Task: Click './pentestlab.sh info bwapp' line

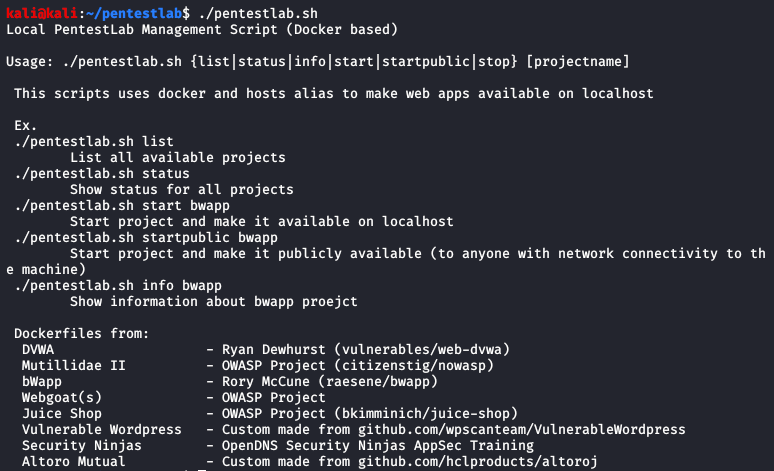Action: tap(118, 286)
